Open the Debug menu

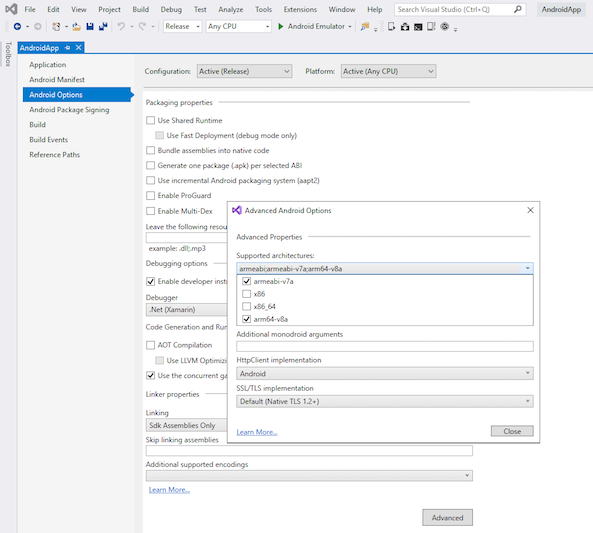[x=171, y=9]
